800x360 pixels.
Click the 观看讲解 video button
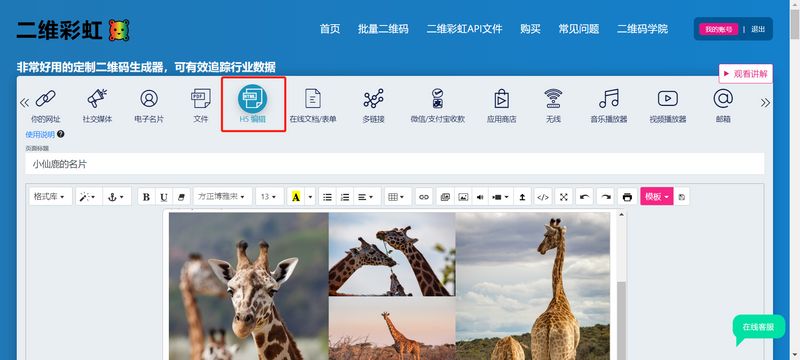click(x=745, y=74)
